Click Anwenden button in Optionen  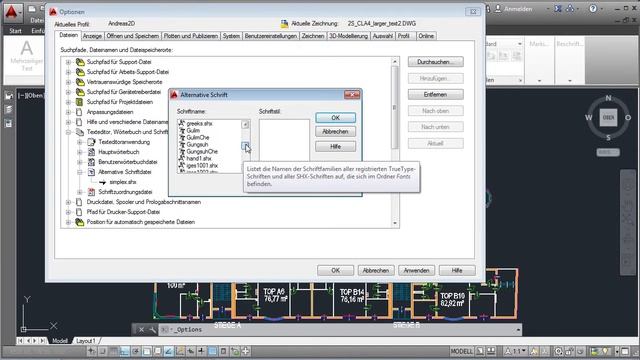tap(416, 270)
